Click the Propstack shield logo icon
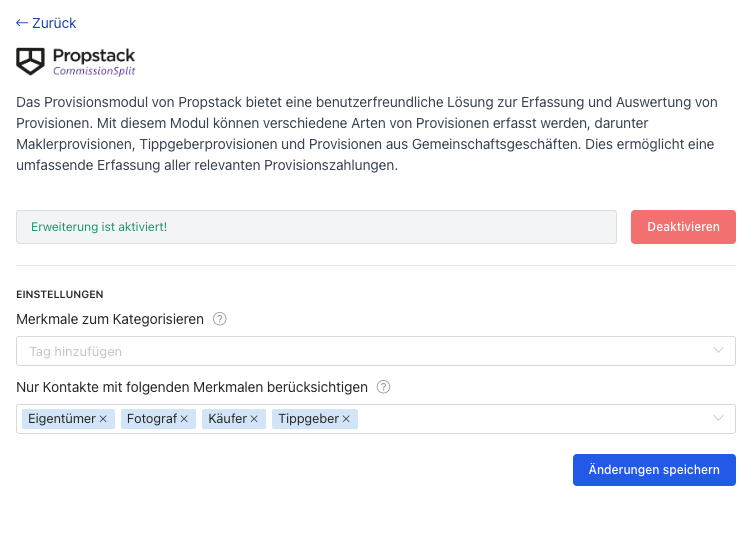The image size is (753, 544). coord(30,61)
